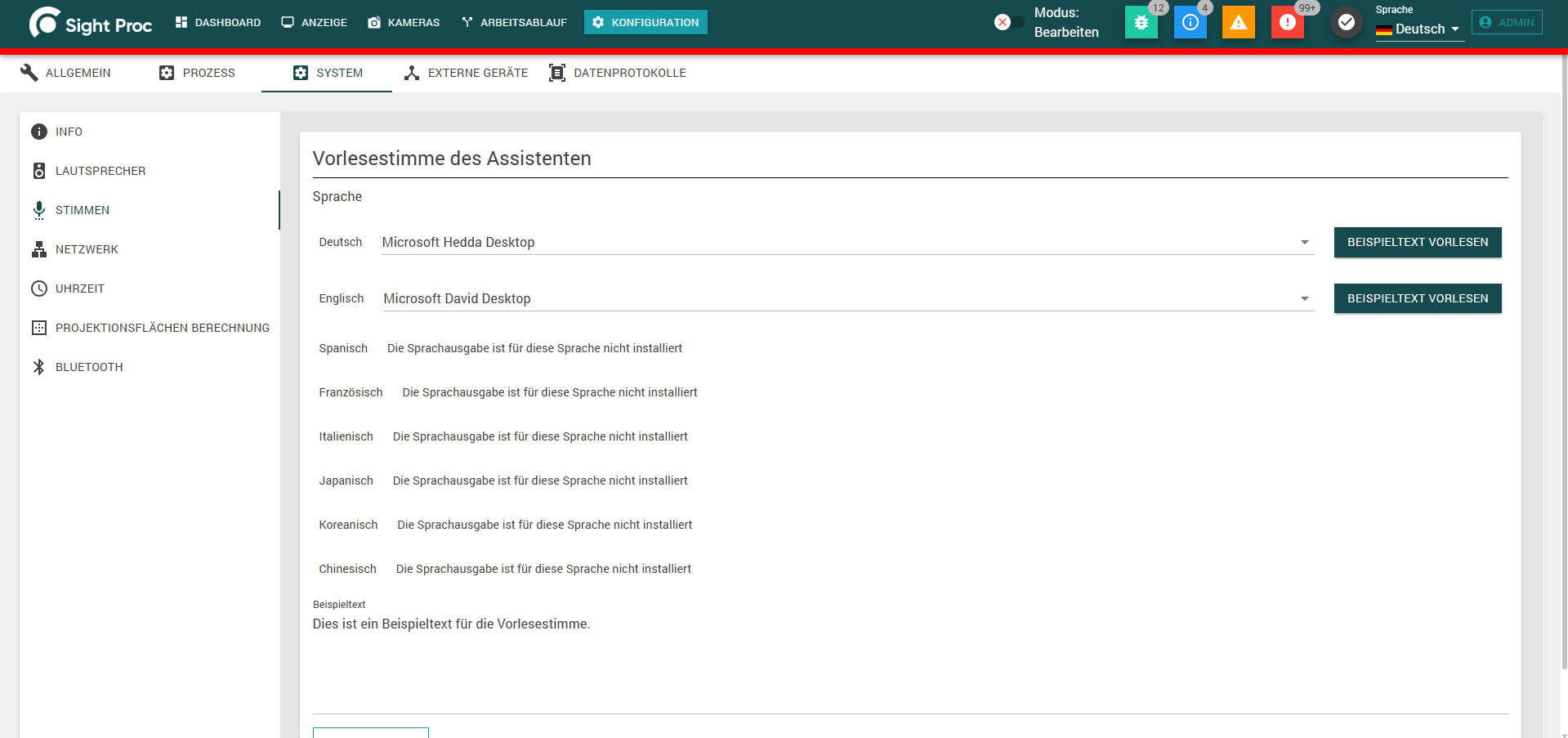Expand the Englisch voice dropdown (Microsoft David)
Viewport: 1568px width, 738px height.
848,298
